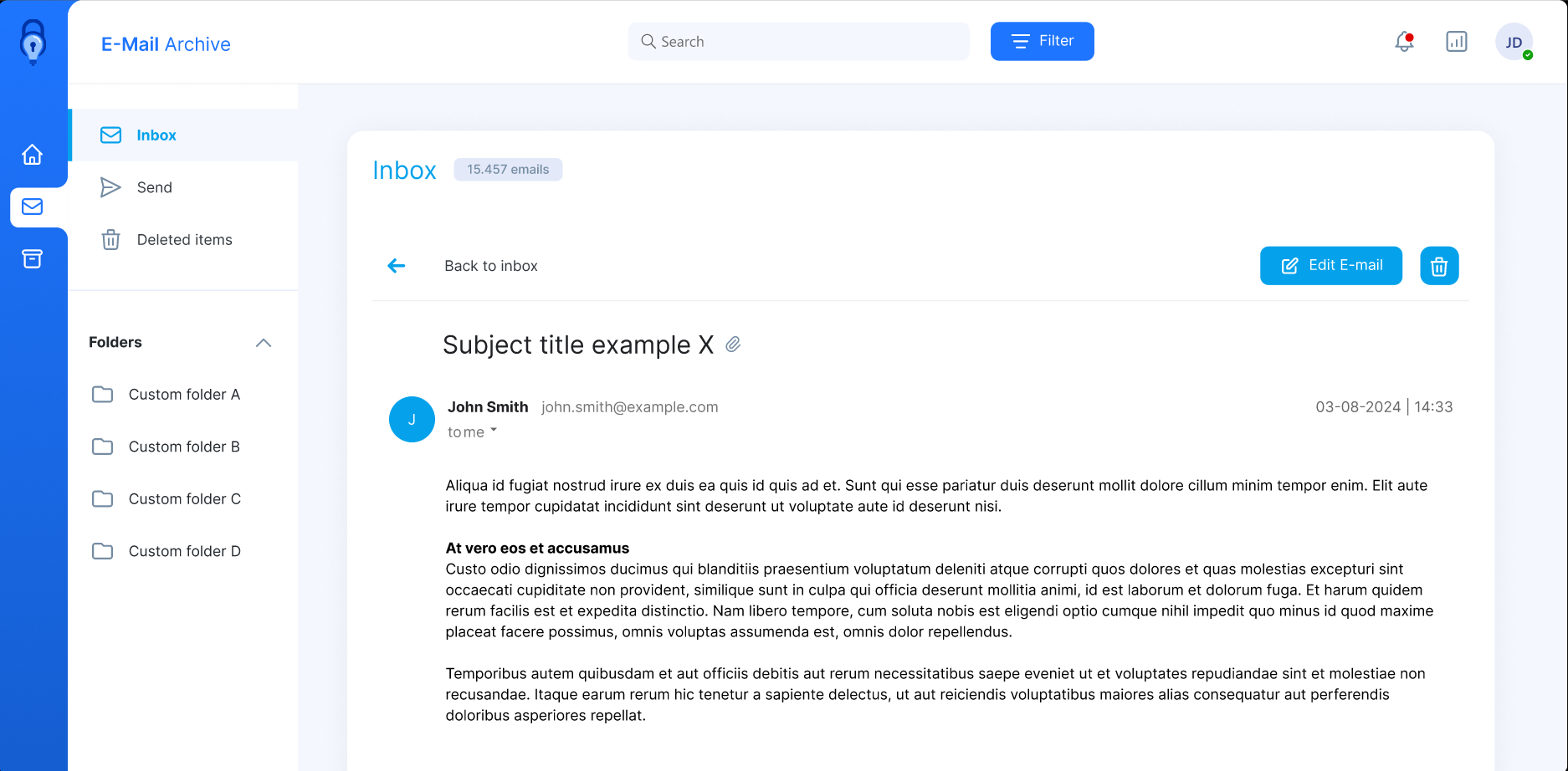
Task: Open the Send folder
Action: pos(183,187)
